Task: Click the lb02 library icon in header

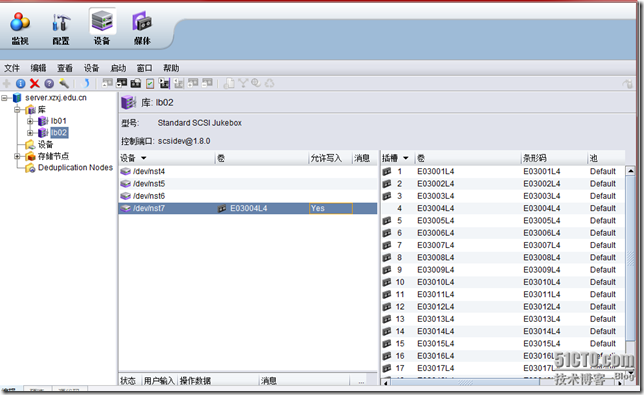Action: click(129, 102)
